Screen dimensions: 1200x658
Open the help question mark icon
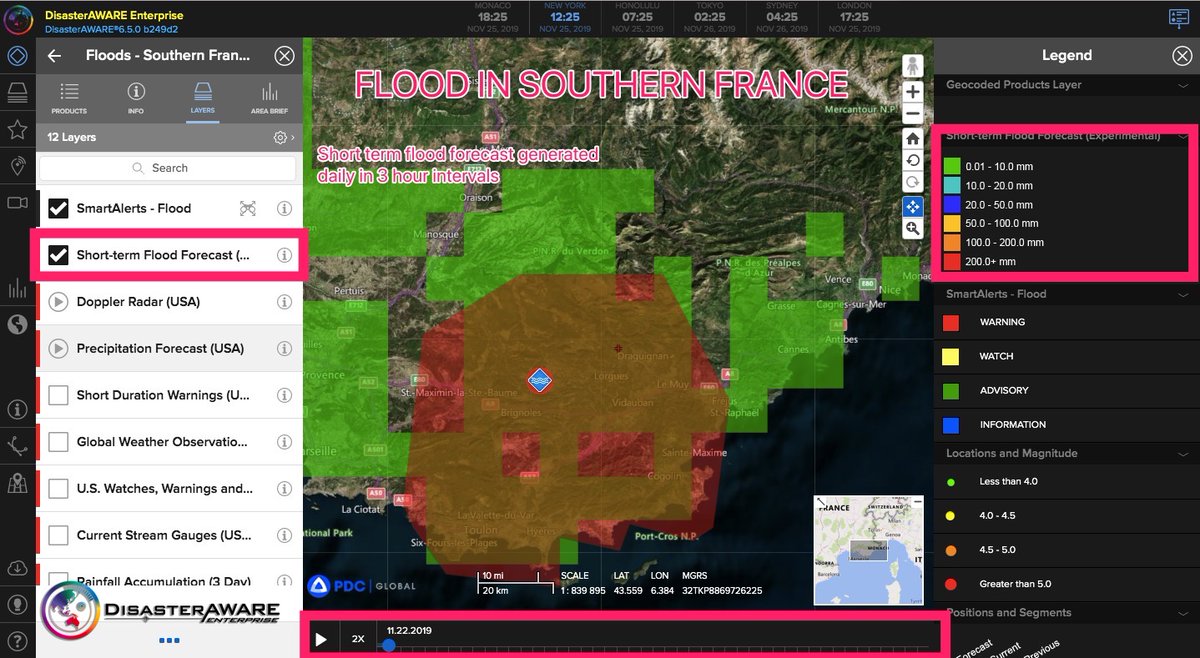click(17, 639)
